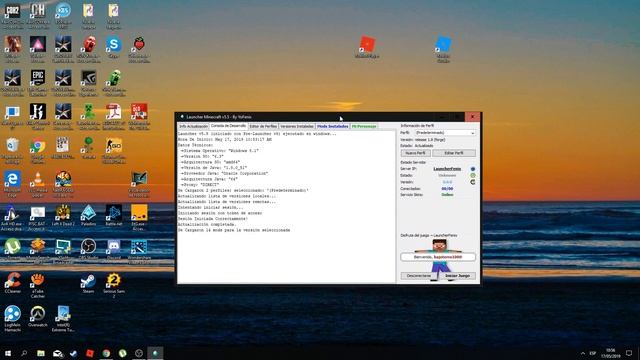
Task: Open the LauncherFenix server IP link
Action: tap(447, 169)
